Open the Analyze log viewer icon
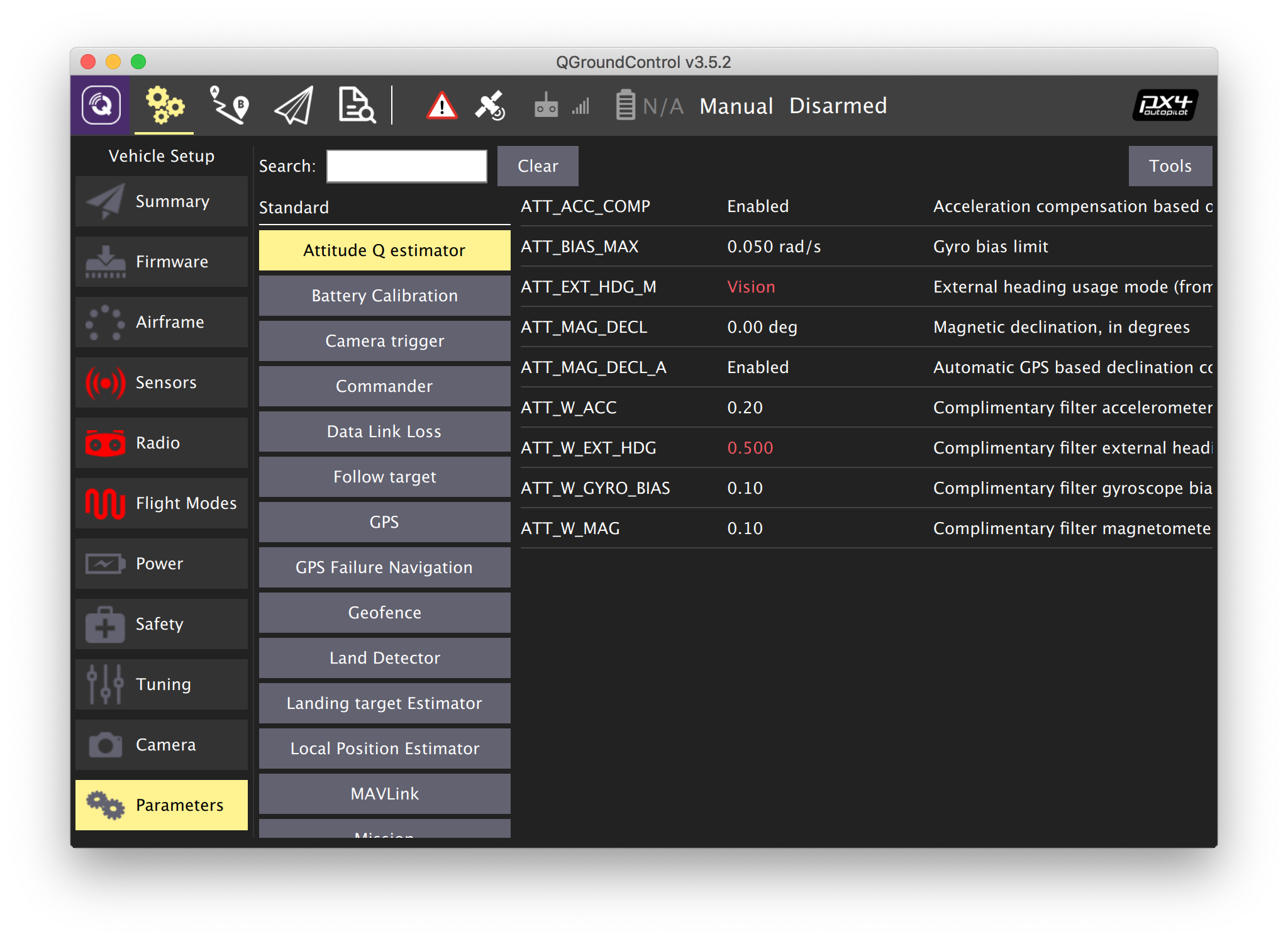Screen dimensions: 1288x941 [x=357, y=105]
